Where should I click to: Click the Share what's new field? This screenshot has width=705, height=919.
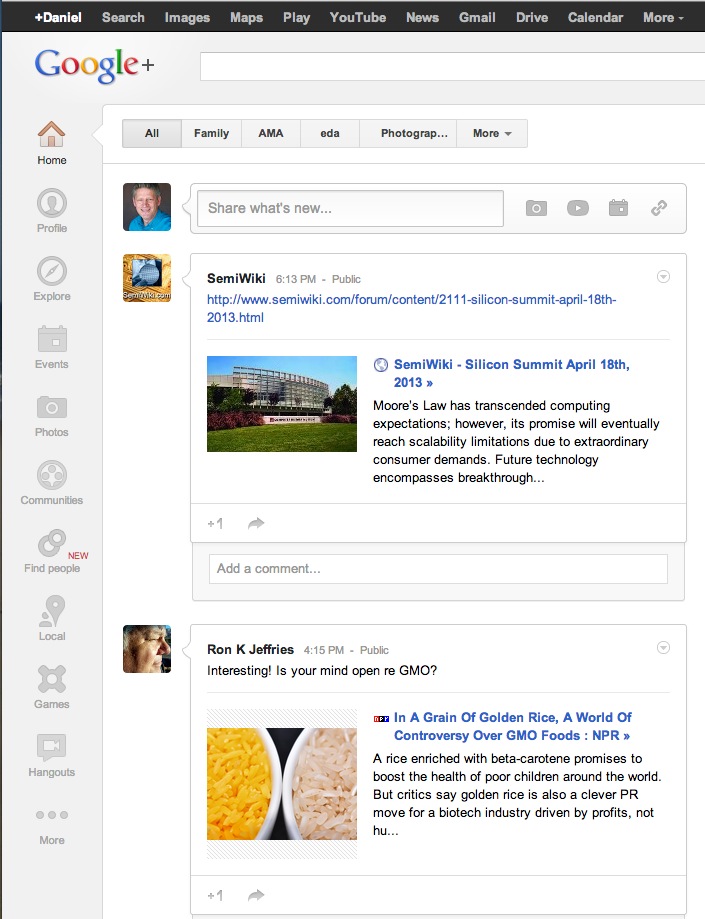(347, 208)
